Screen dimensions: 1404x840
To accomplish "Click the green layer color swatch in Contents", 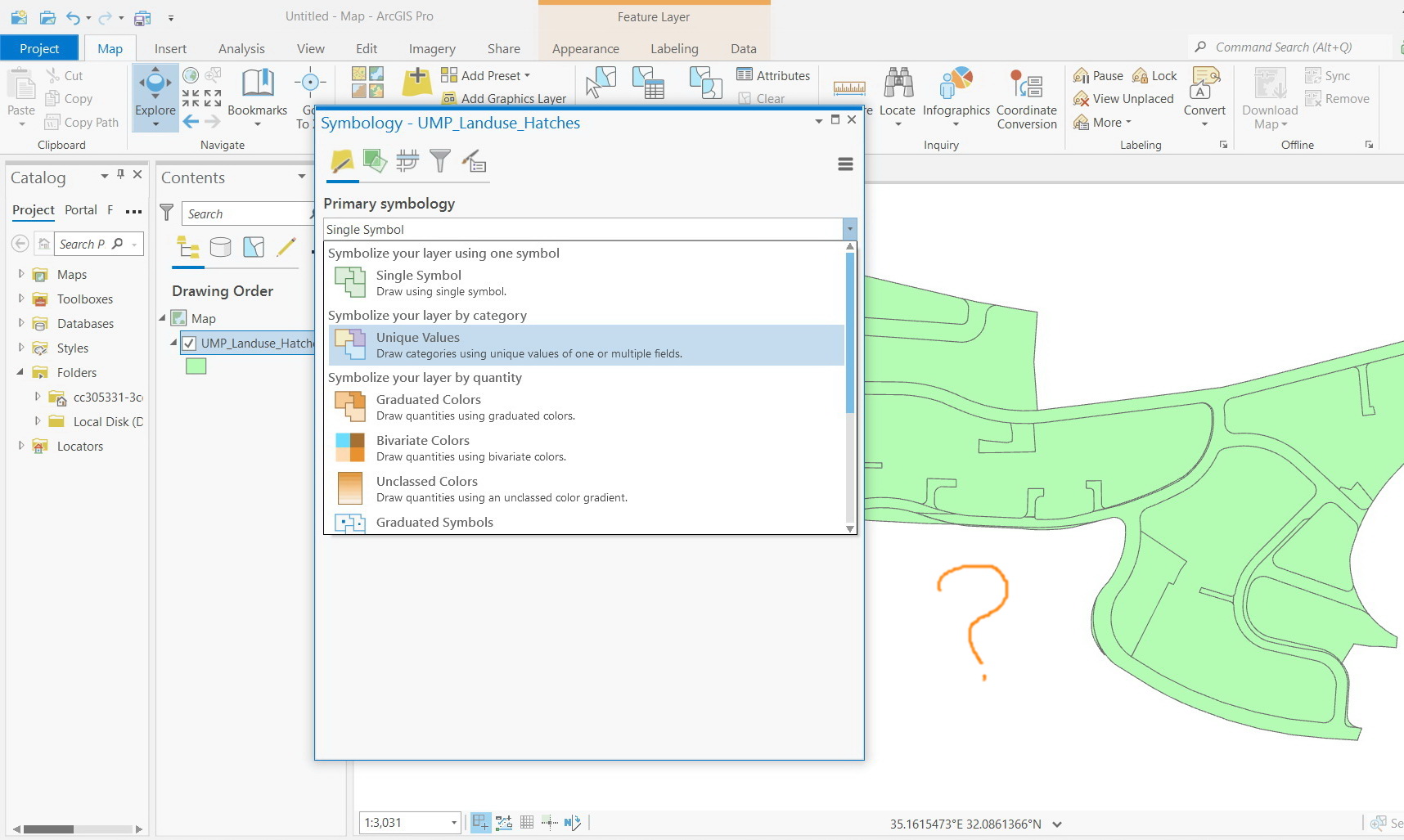I will click(x=196, y=366).
